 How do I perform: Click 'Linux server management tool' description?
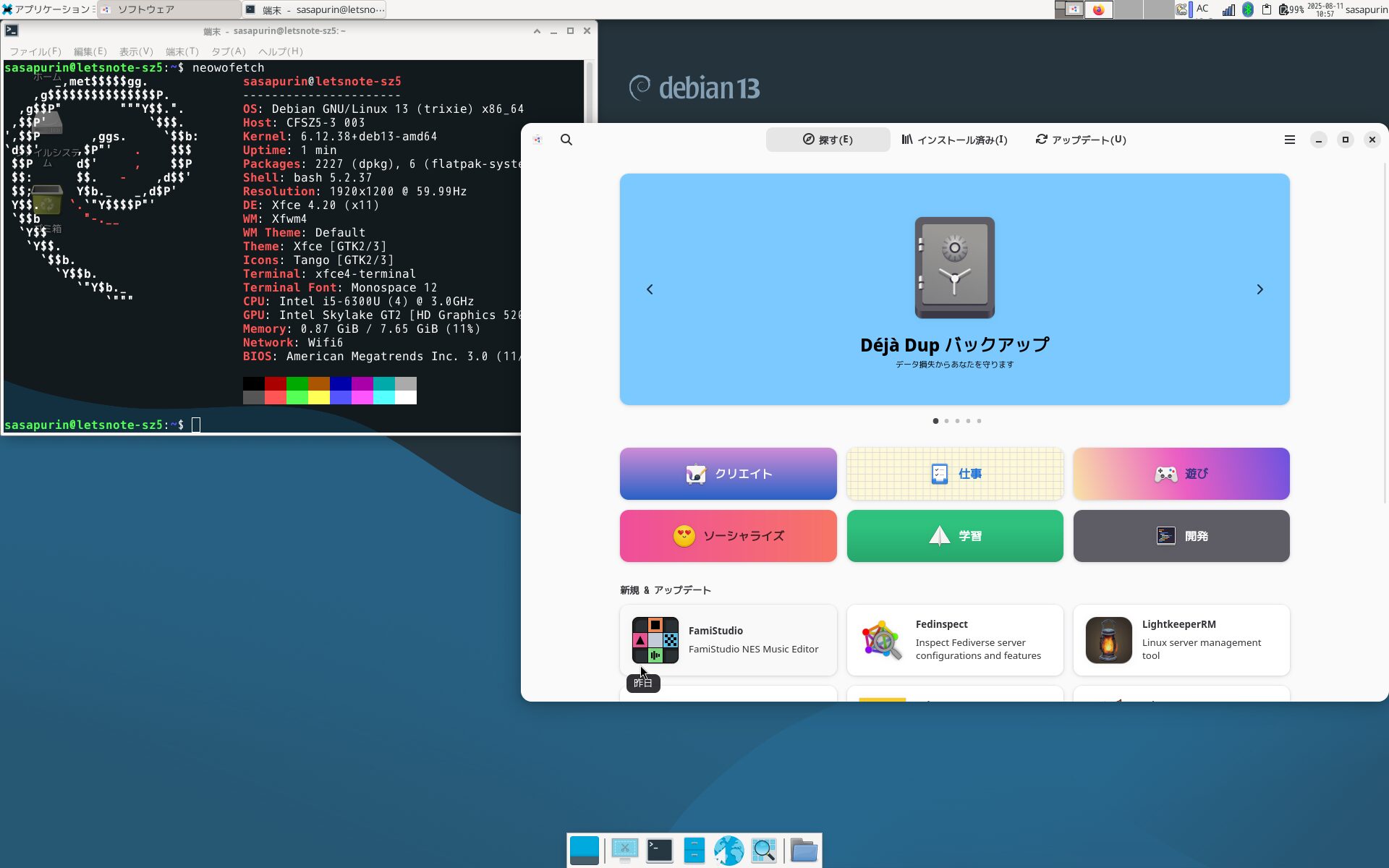pyautogui.click(x=1201, y=649)
